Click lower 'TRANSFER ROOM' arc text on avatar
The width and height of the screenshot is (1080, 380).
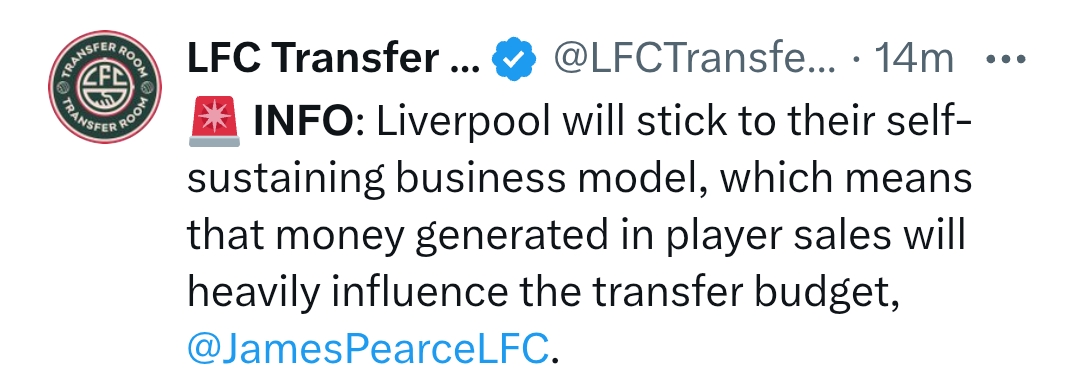(105, 123)
